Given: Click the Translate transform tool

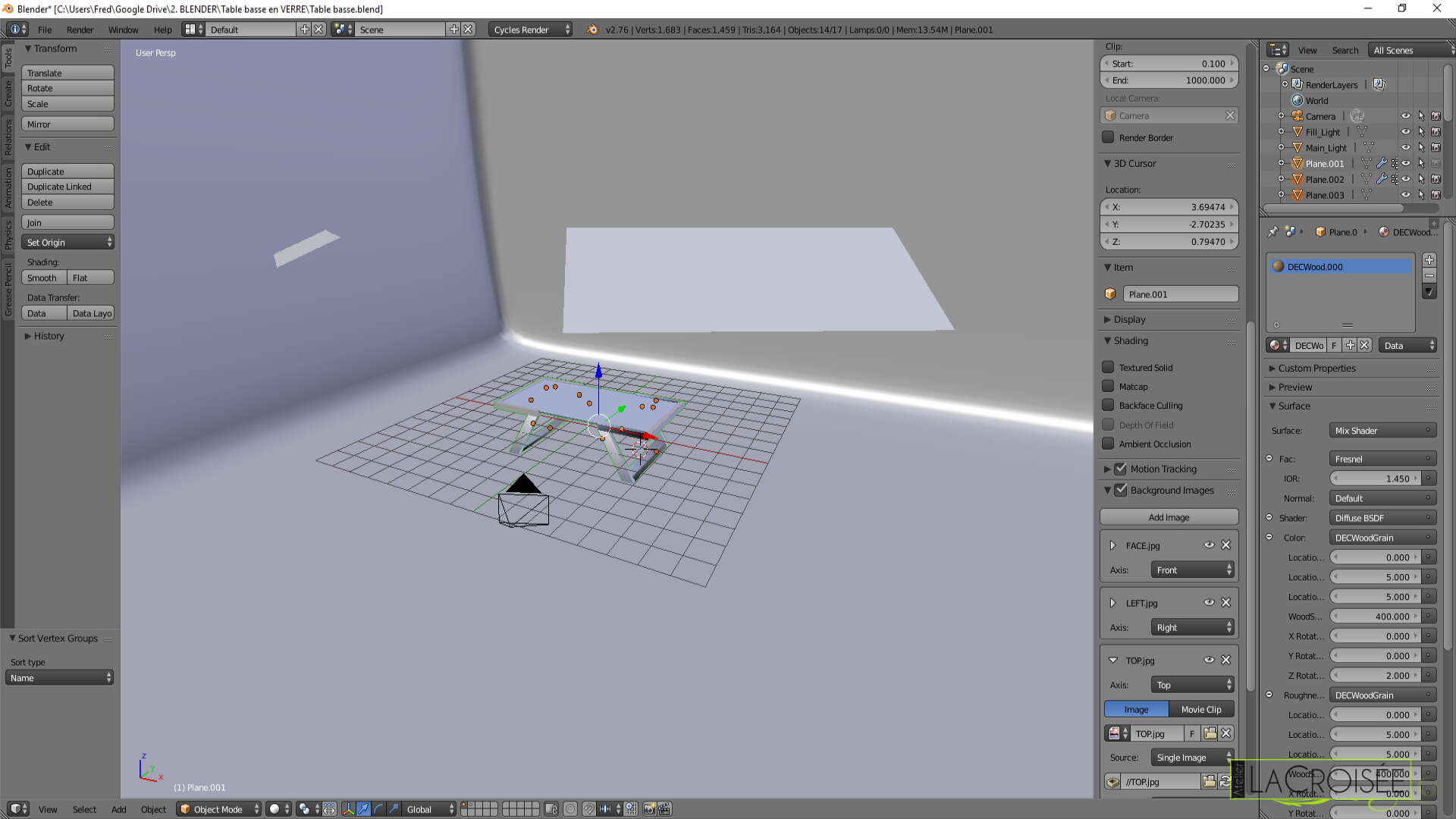Looking at the screenshot, I should point(67,72).
